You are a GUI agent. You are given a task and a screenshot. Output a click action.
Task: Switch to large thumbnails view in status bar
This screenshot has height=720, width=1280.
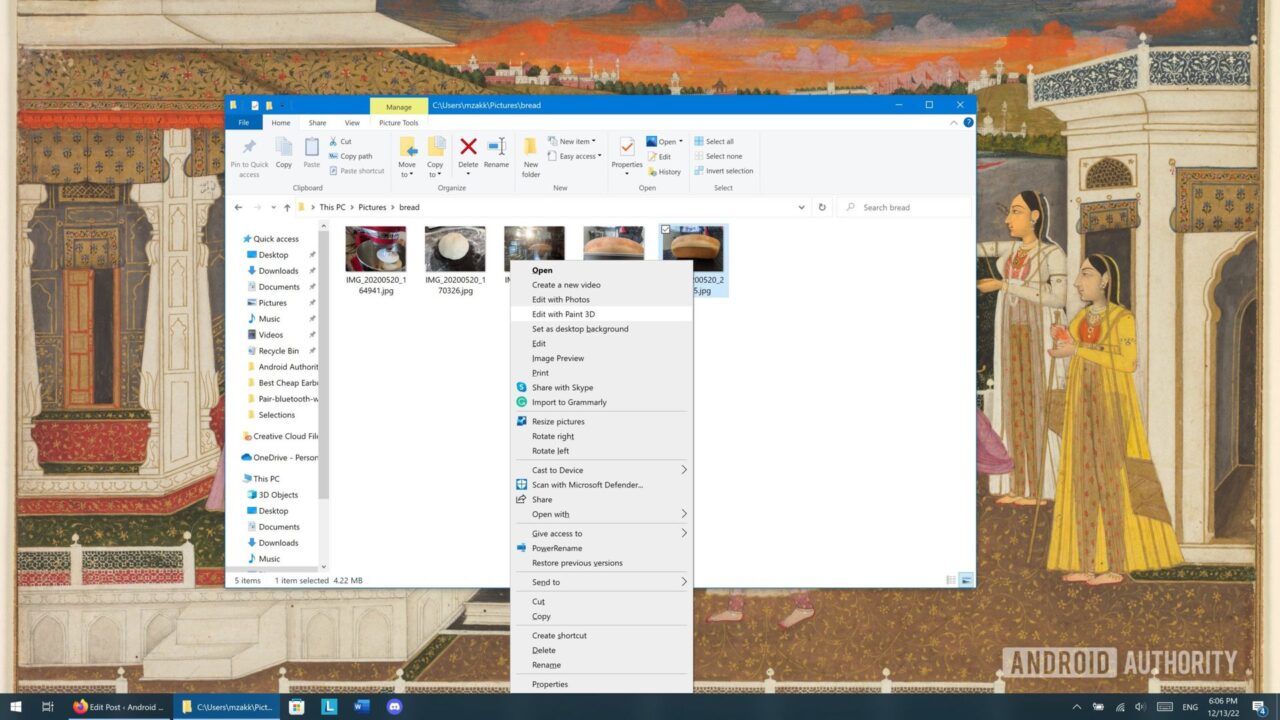pyautogui.click(x=966, y=580)
